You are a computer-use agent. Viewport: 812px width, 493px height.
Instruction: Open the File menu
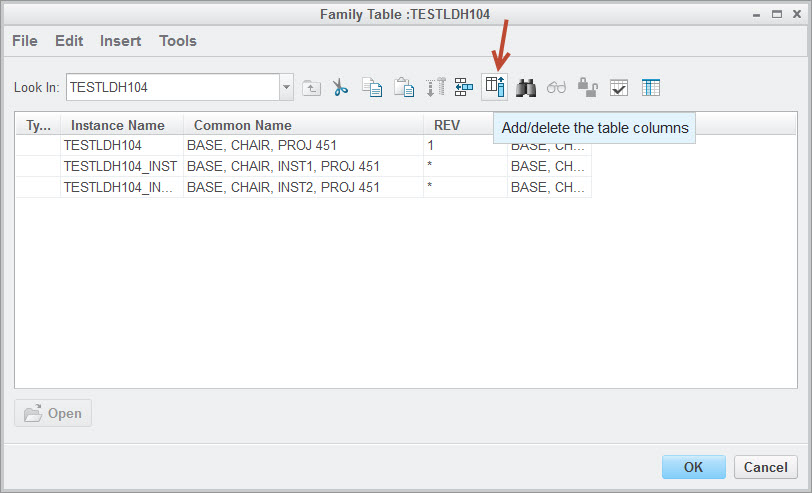[x=24, y=41]
